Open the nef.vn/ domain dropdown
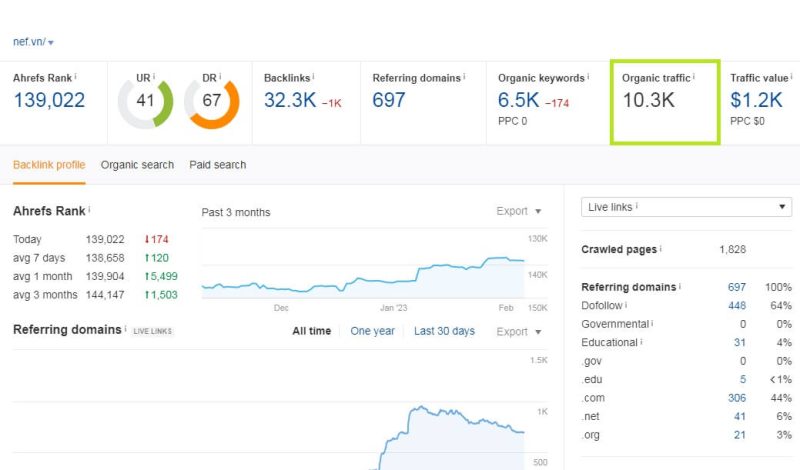 click(33, 42)
